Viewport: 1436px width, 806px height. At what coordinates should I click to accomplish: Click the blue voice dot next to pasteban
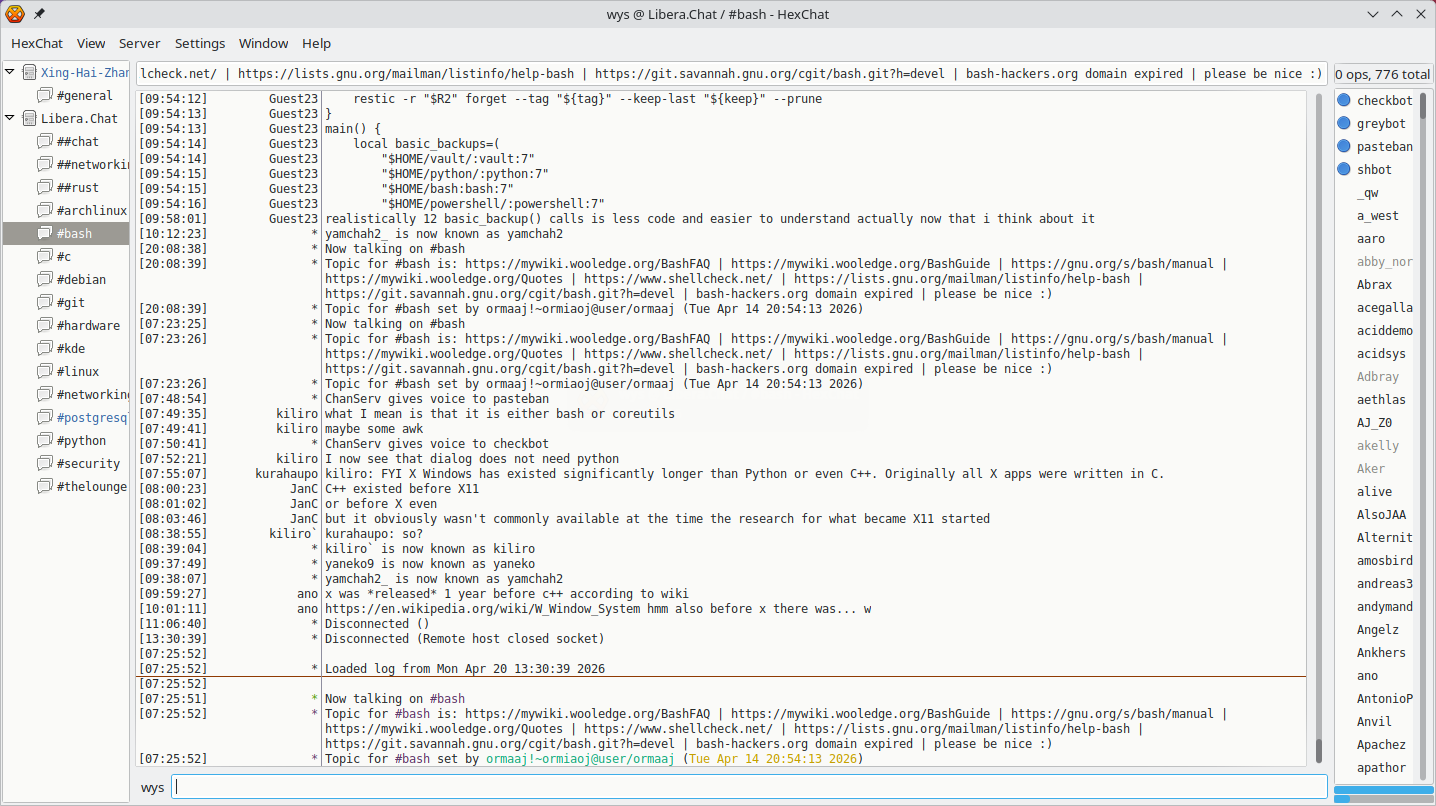(x=1344, y=146)
